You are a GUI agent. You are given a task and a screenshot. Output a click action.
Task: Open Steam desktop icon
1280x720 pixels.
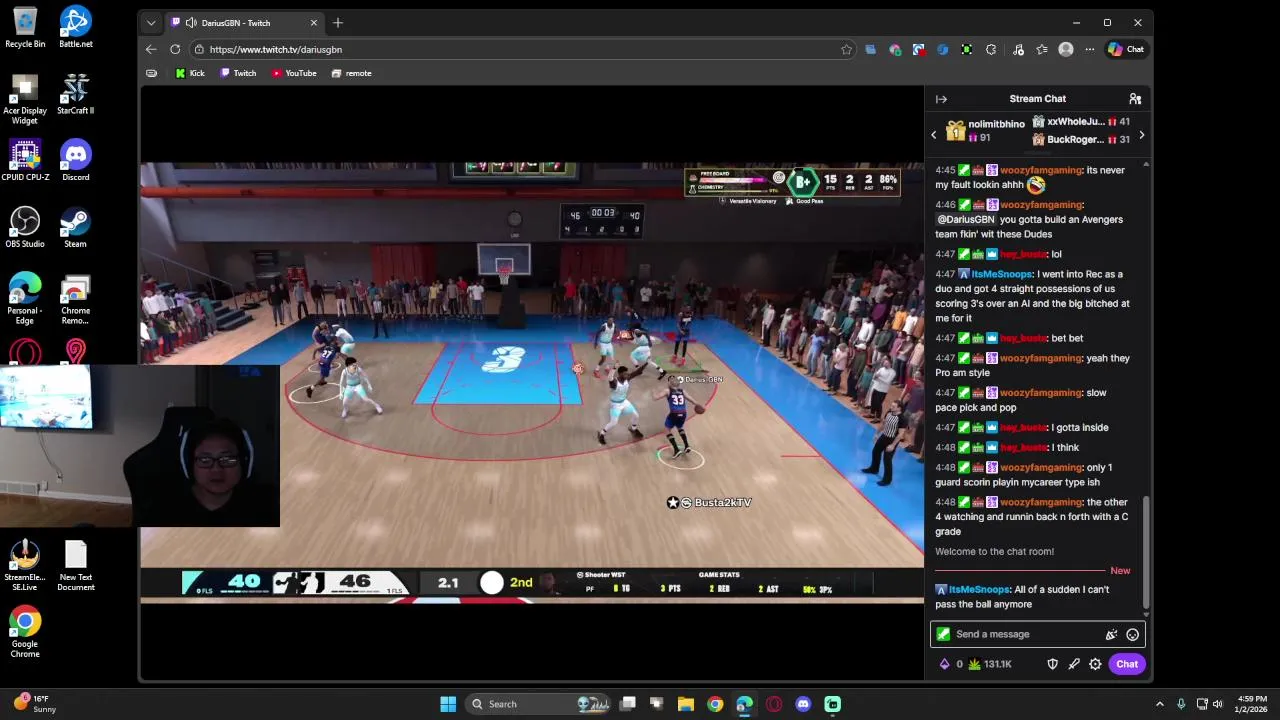(76, 227)
